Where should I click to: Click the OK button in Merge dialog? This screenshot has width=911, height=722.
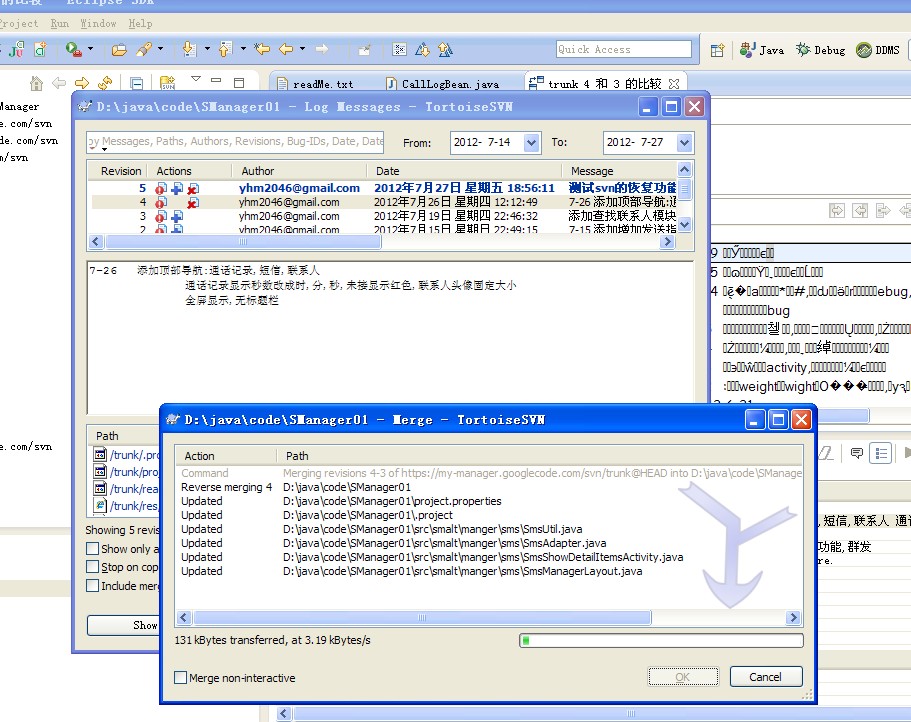click(x=683, y=677)
